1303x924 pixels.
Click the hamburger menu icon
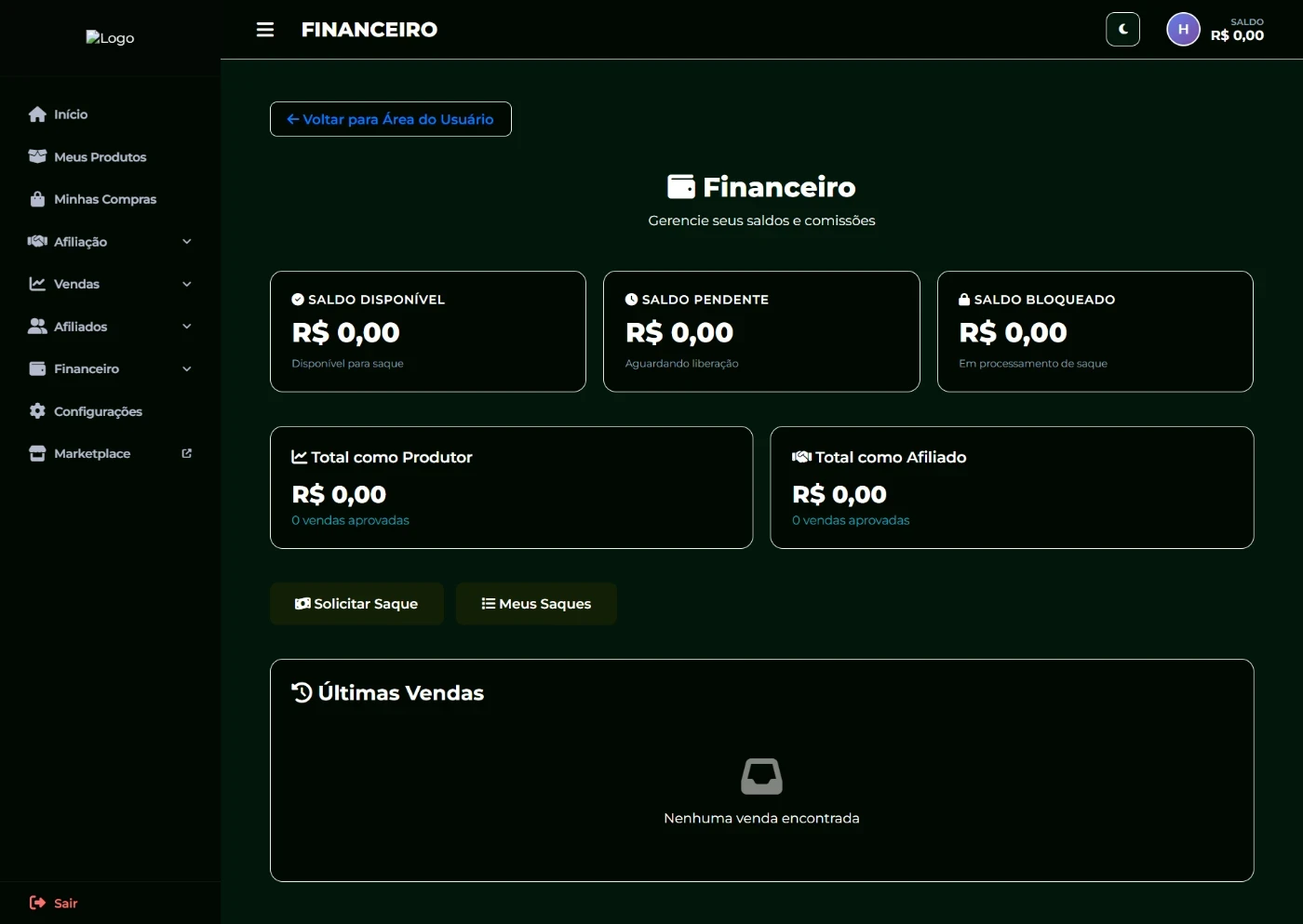click(x=265, y=30)
